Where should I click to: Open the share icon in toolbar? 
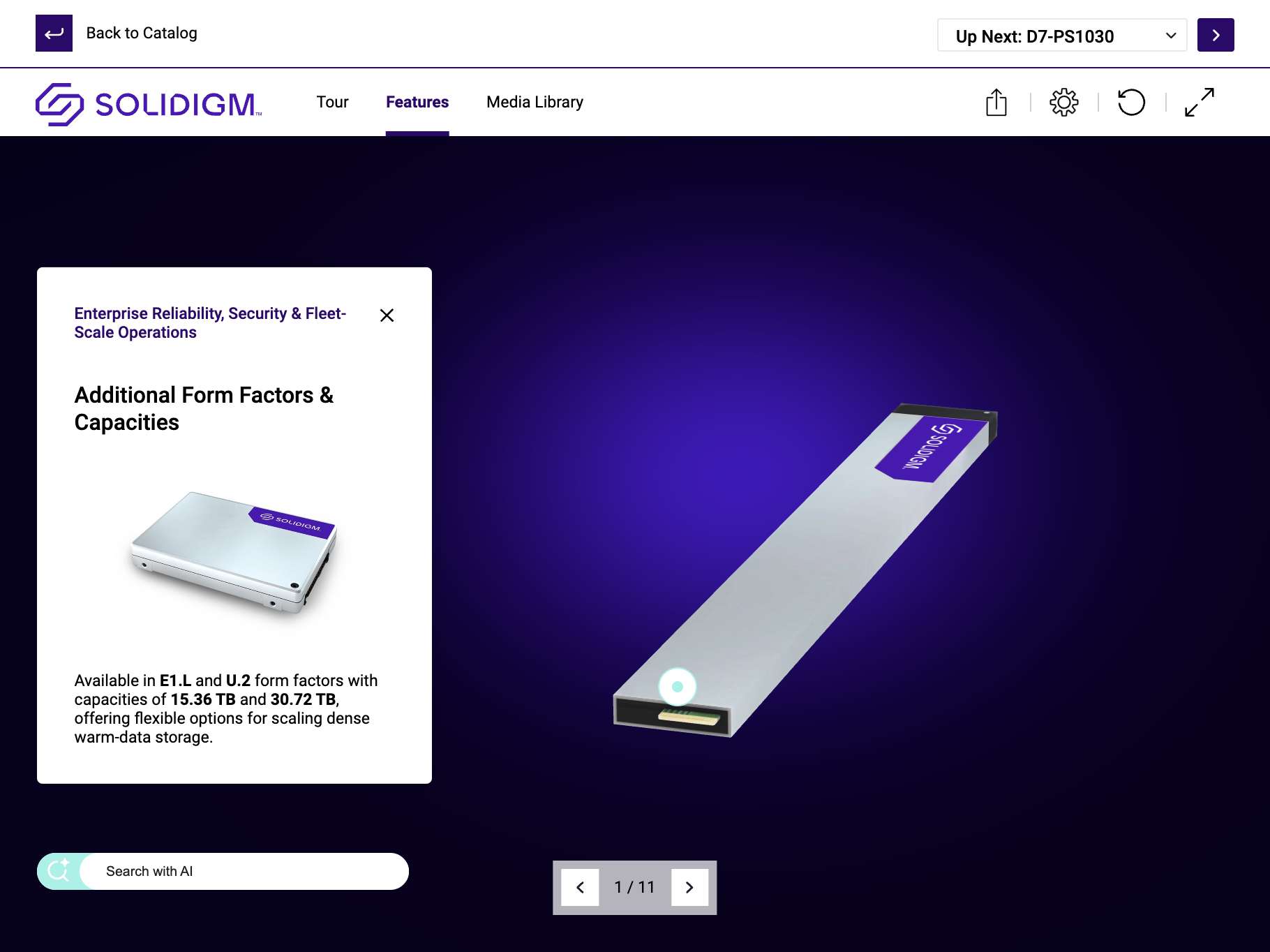996,103
